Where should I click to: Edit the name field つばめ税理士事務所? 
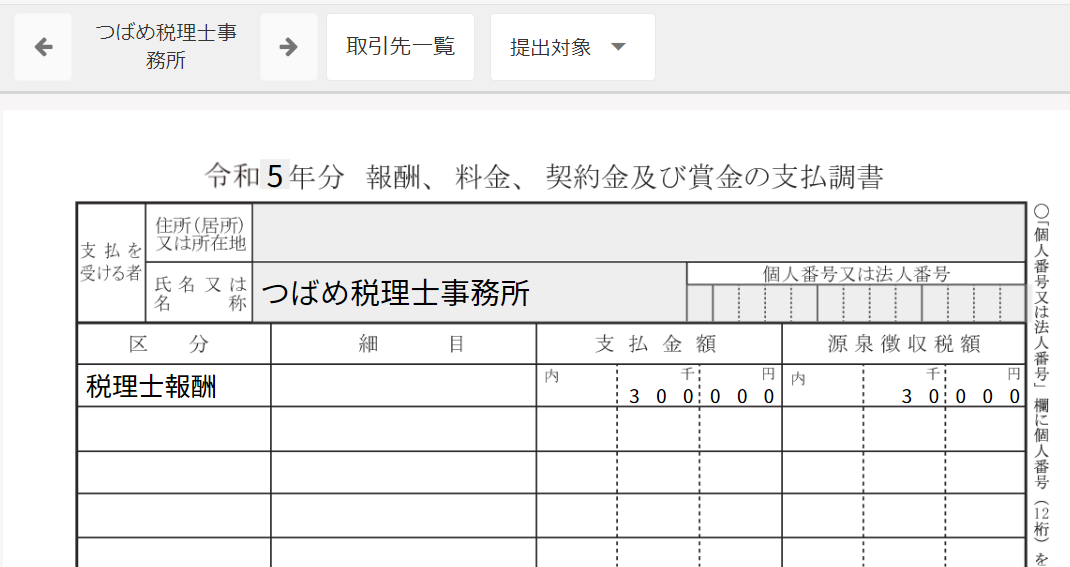click(469, 293)
